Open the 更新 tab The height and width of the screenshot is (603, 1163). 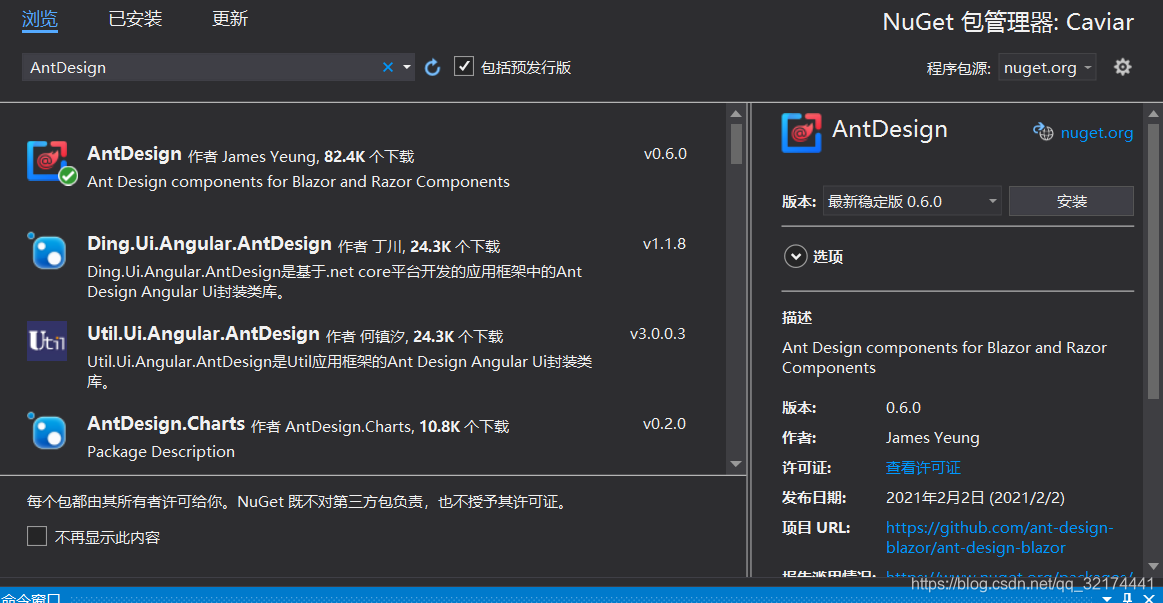click(230, 18)
